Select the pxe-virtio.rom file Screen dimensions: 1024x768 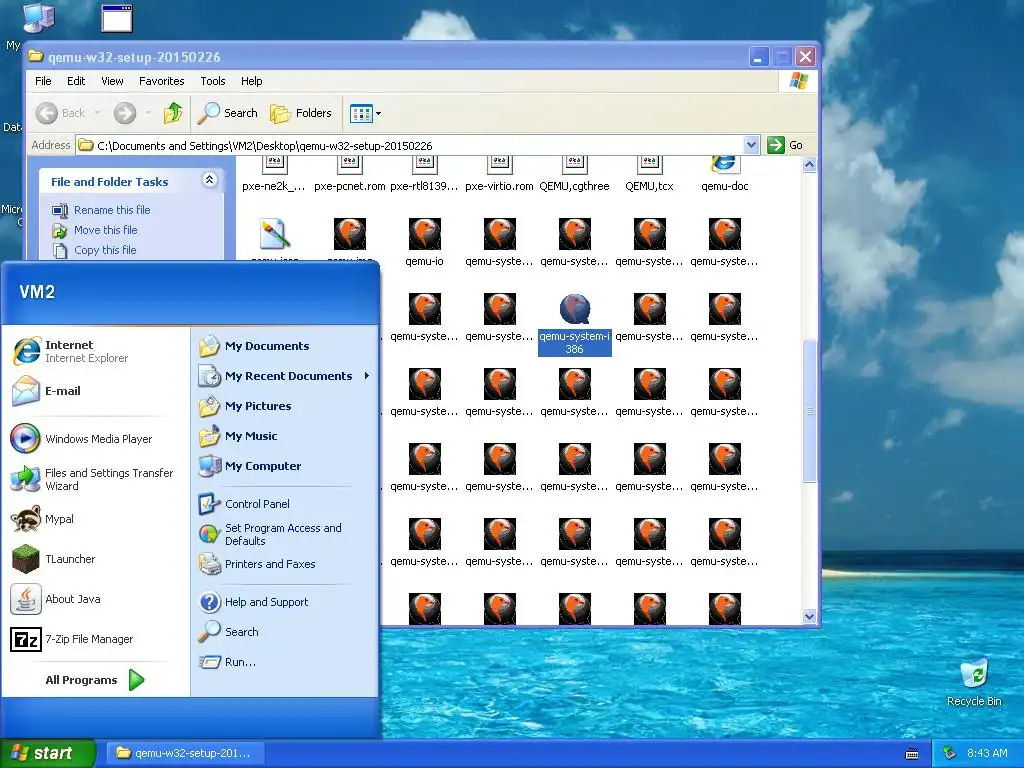[x=499, y=174]
